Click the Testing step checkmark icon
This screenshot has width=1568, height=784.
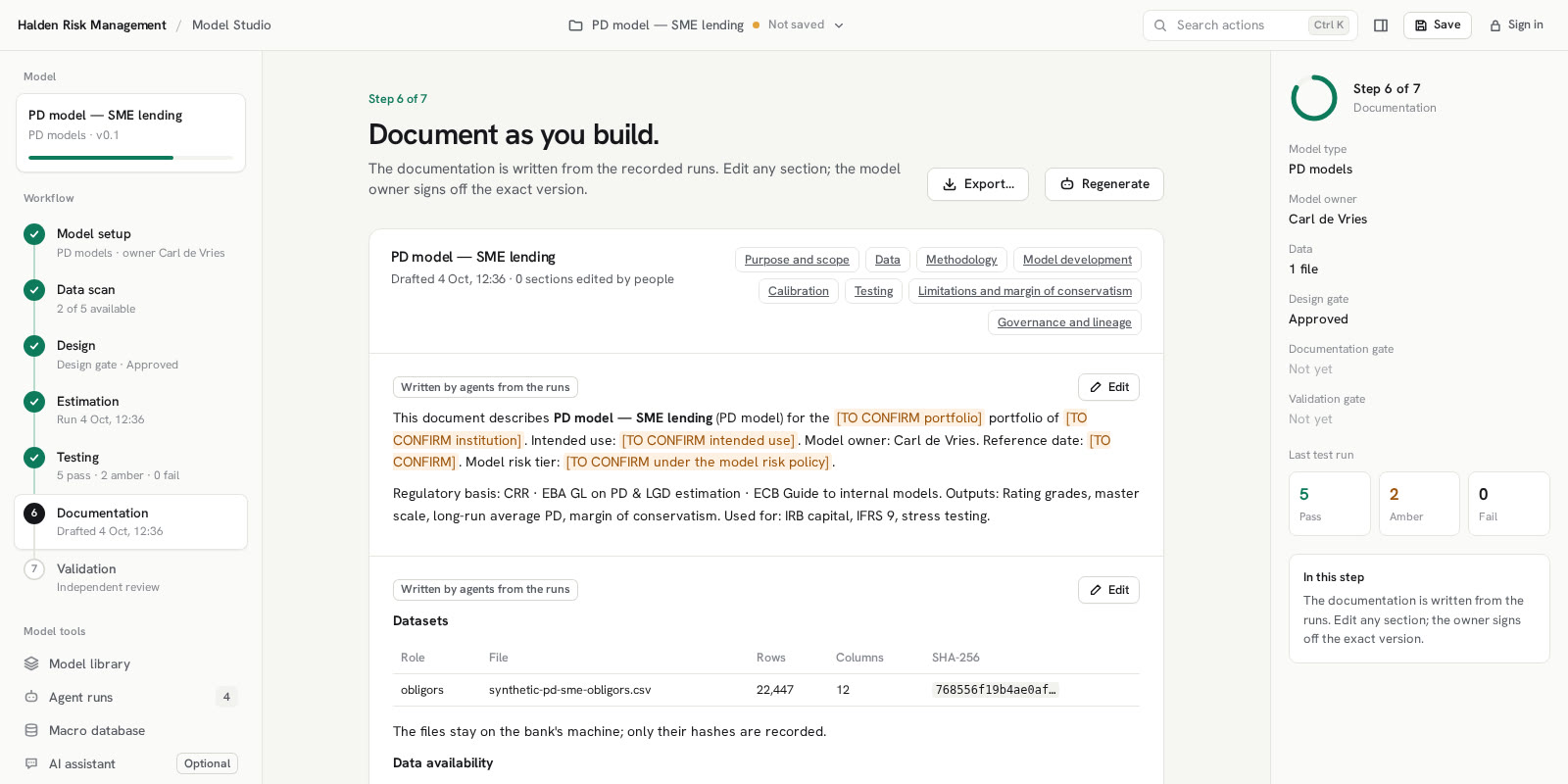pos(34,458)
